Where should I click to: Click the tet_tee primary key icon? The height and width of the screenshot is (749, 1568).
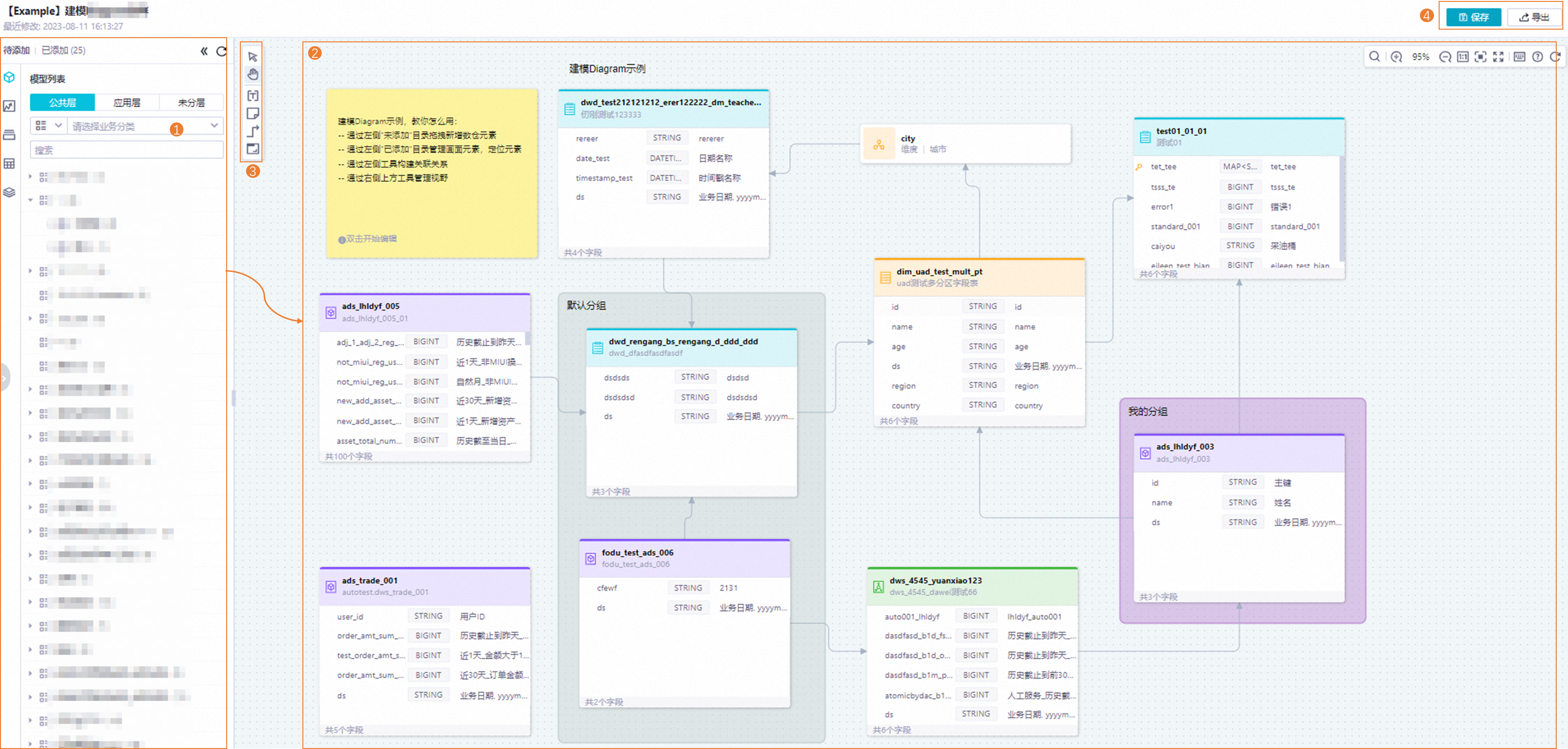coord(1138,167)
